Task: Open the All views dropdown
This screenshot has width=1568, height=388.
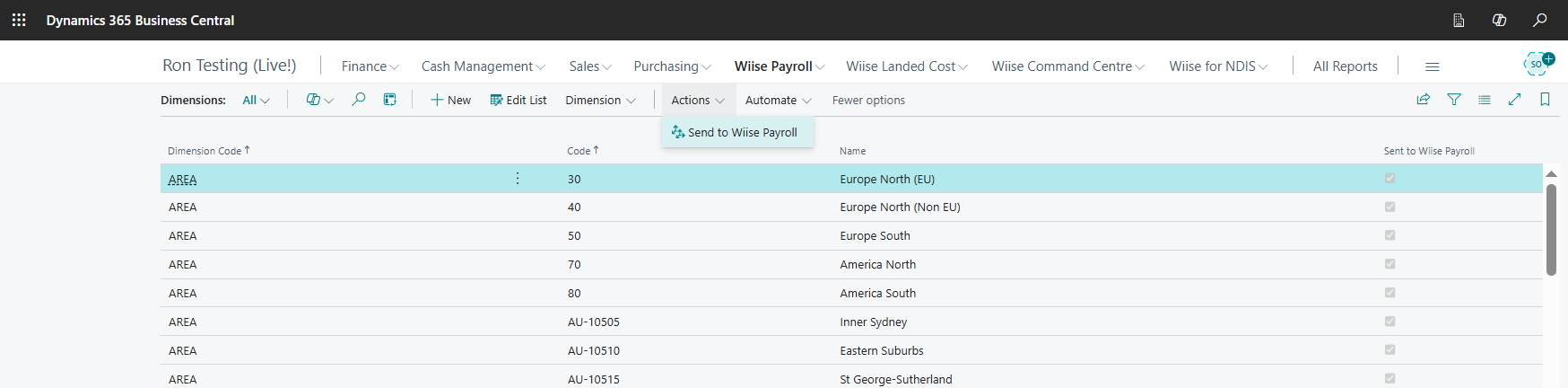Action: tap(256, 100)
